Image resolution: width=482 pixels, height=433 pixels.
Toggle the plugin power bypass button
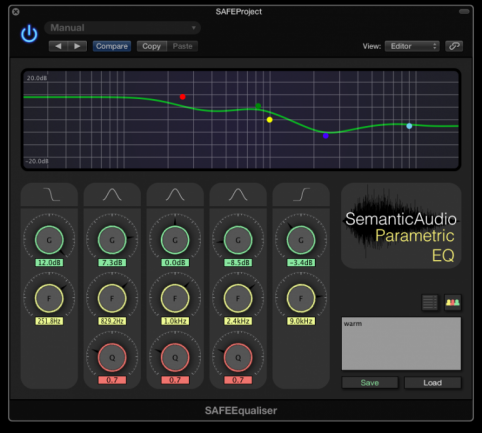[29, 34]
